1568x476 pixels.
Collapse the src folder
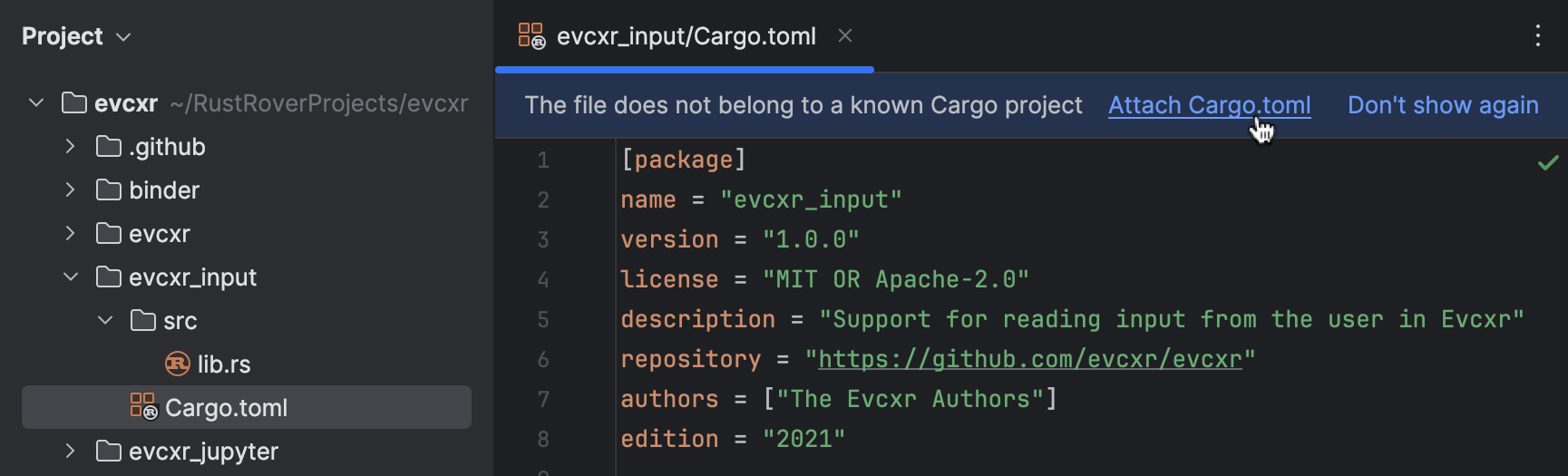[x=105, y=321]
